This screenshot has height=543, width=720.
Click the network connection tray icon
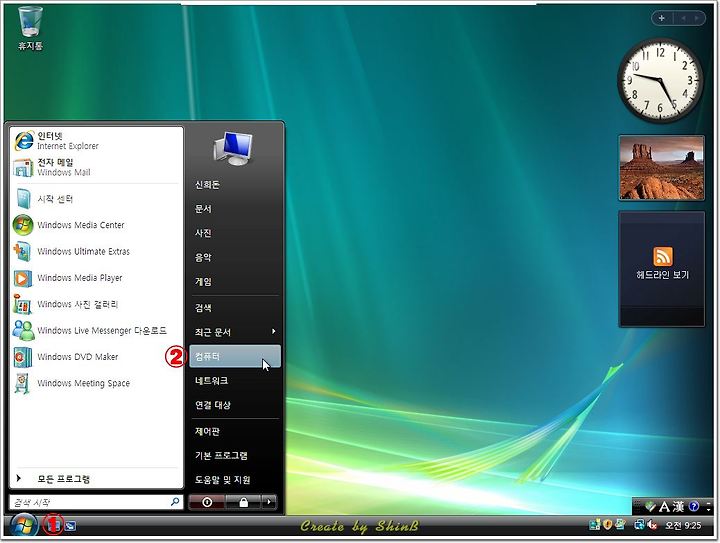point(639,525)
